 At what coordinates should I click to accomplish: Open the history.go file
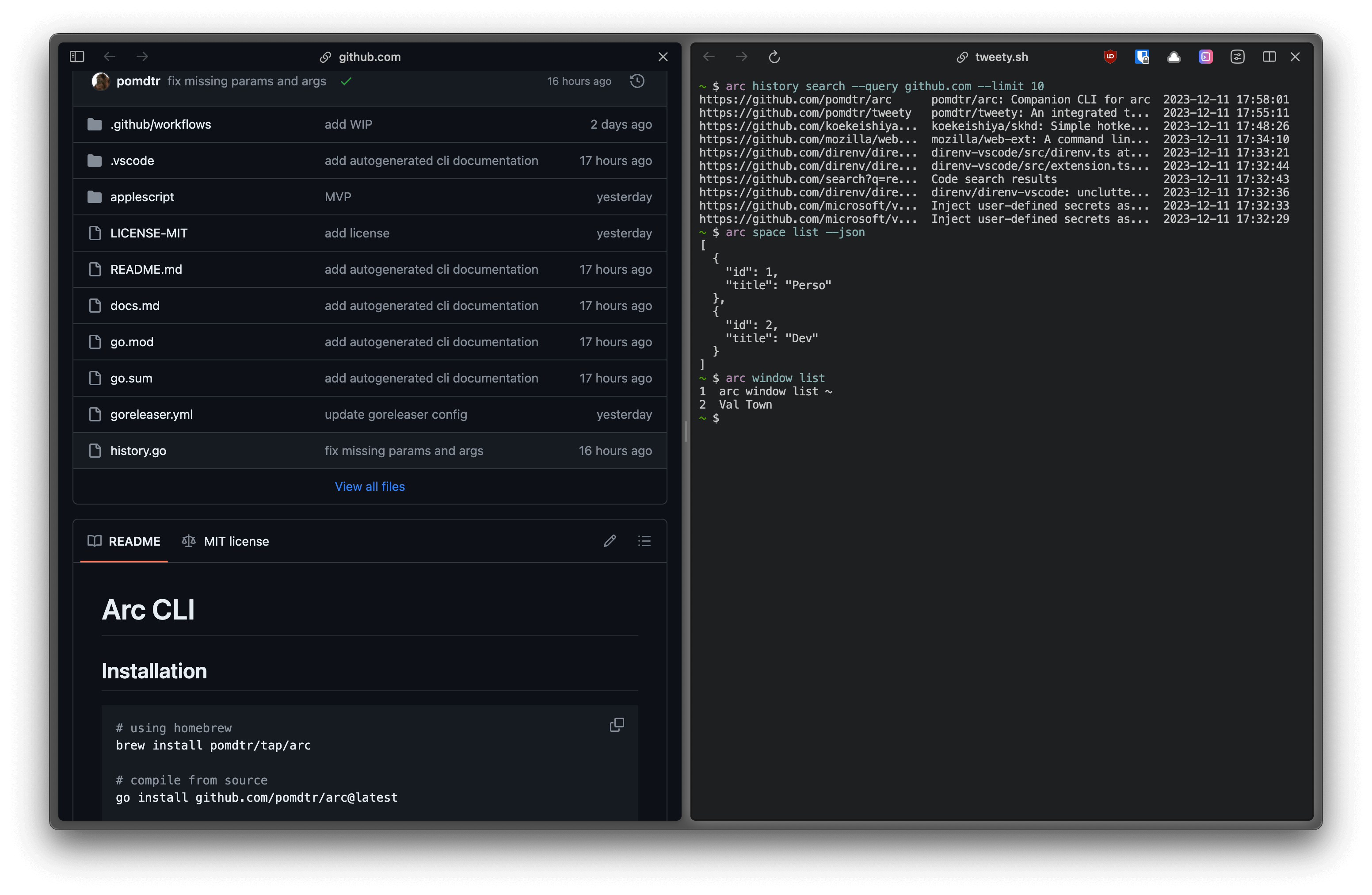click(138, 451)
